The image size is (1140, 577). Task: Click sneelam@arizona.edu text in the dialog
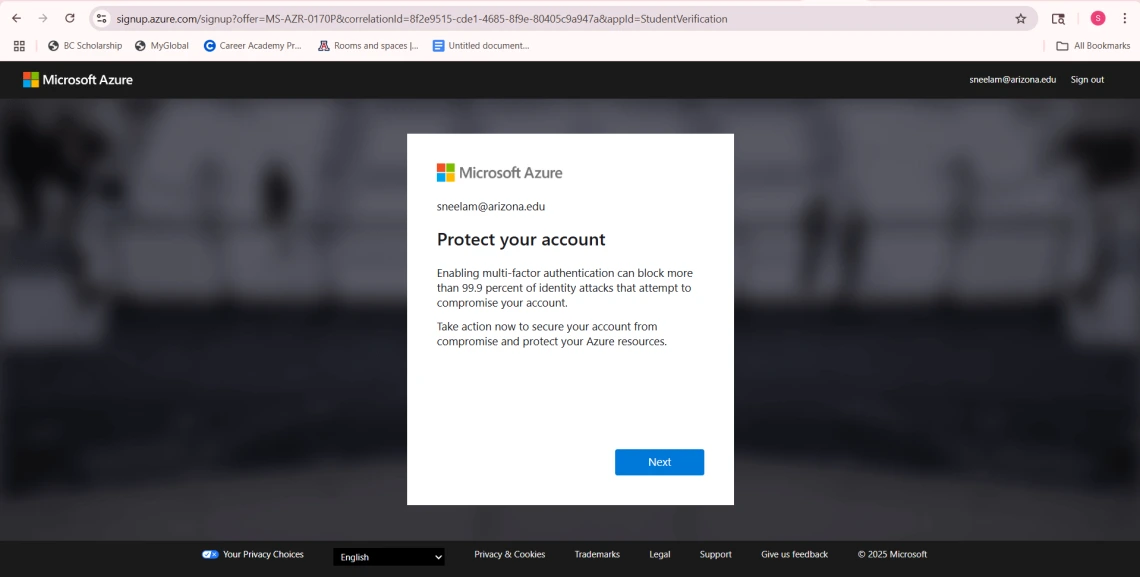491,206
